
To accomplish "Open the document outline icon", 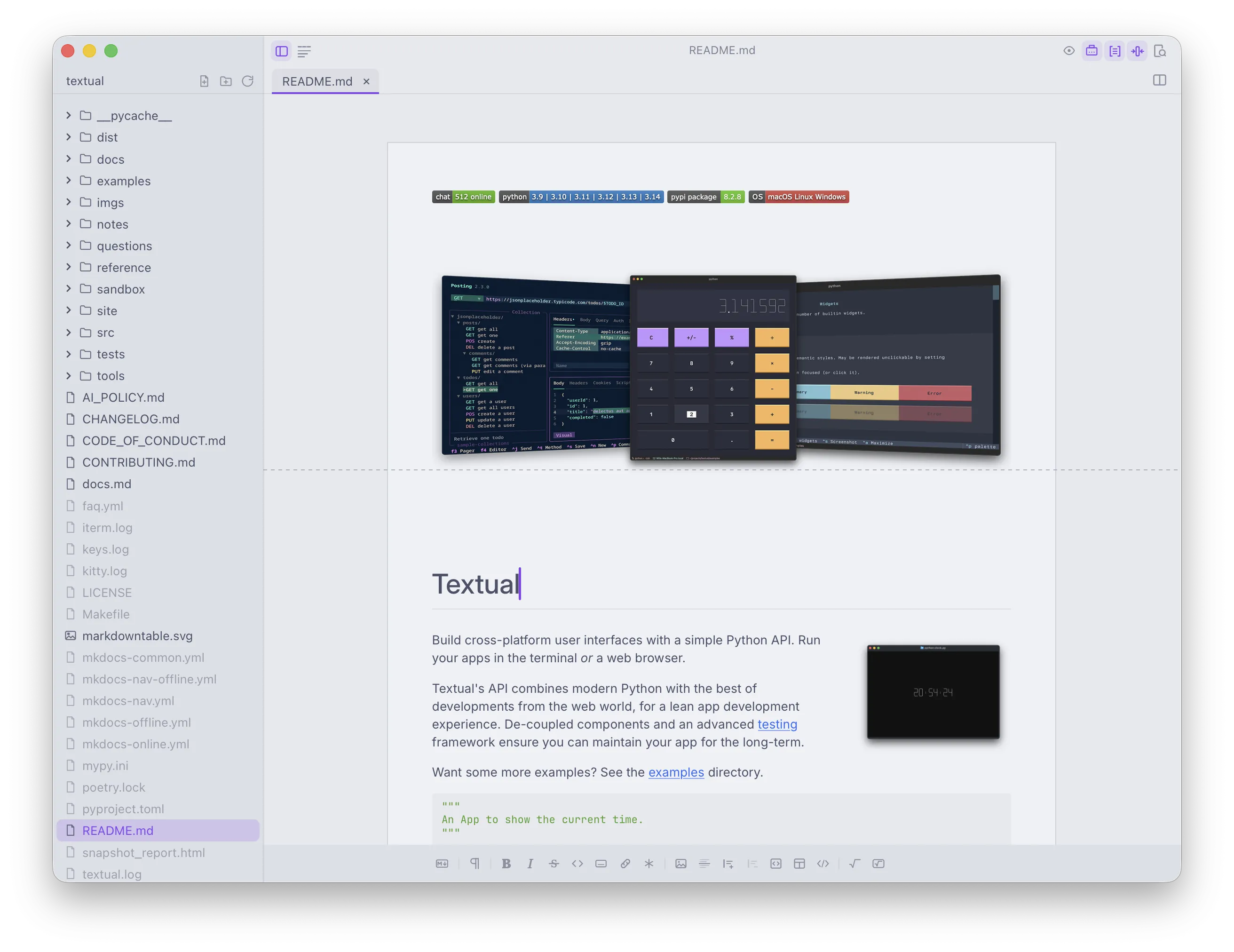I will coord(304,51).
